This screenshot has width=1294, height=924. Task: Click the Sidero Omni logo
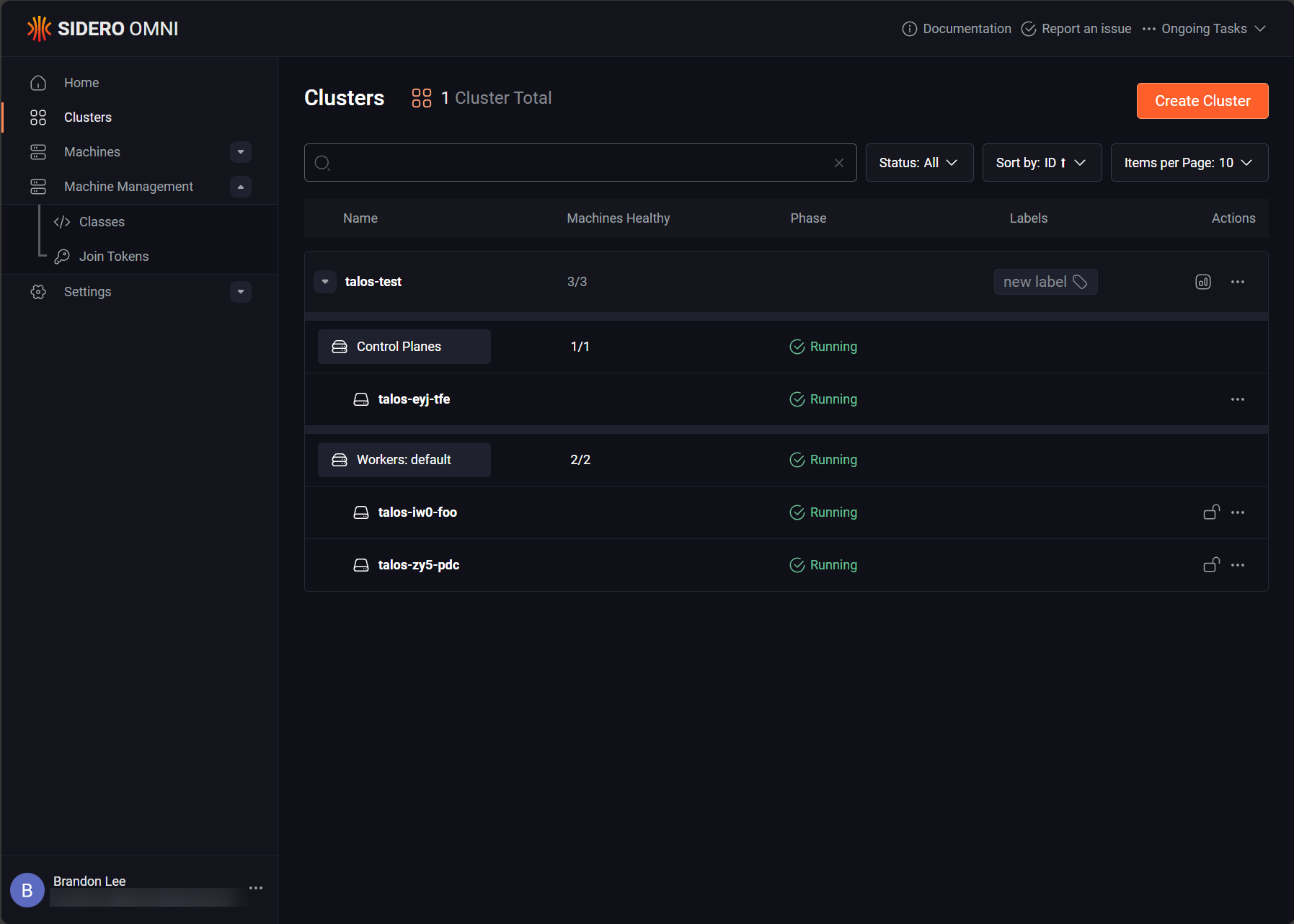pyautogui.click(x=102, y=29)
